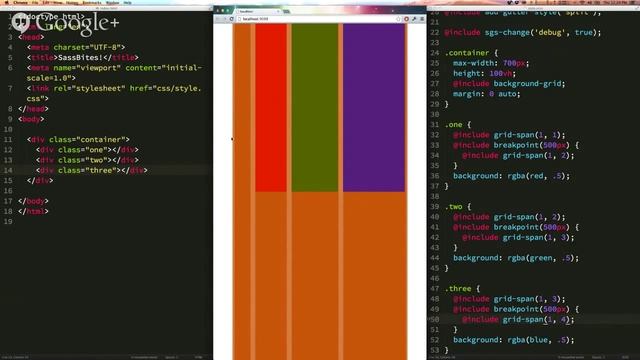Click line number 46 in Sass editor
Viewport: 640px width, 360px height.
pos(434,278)
